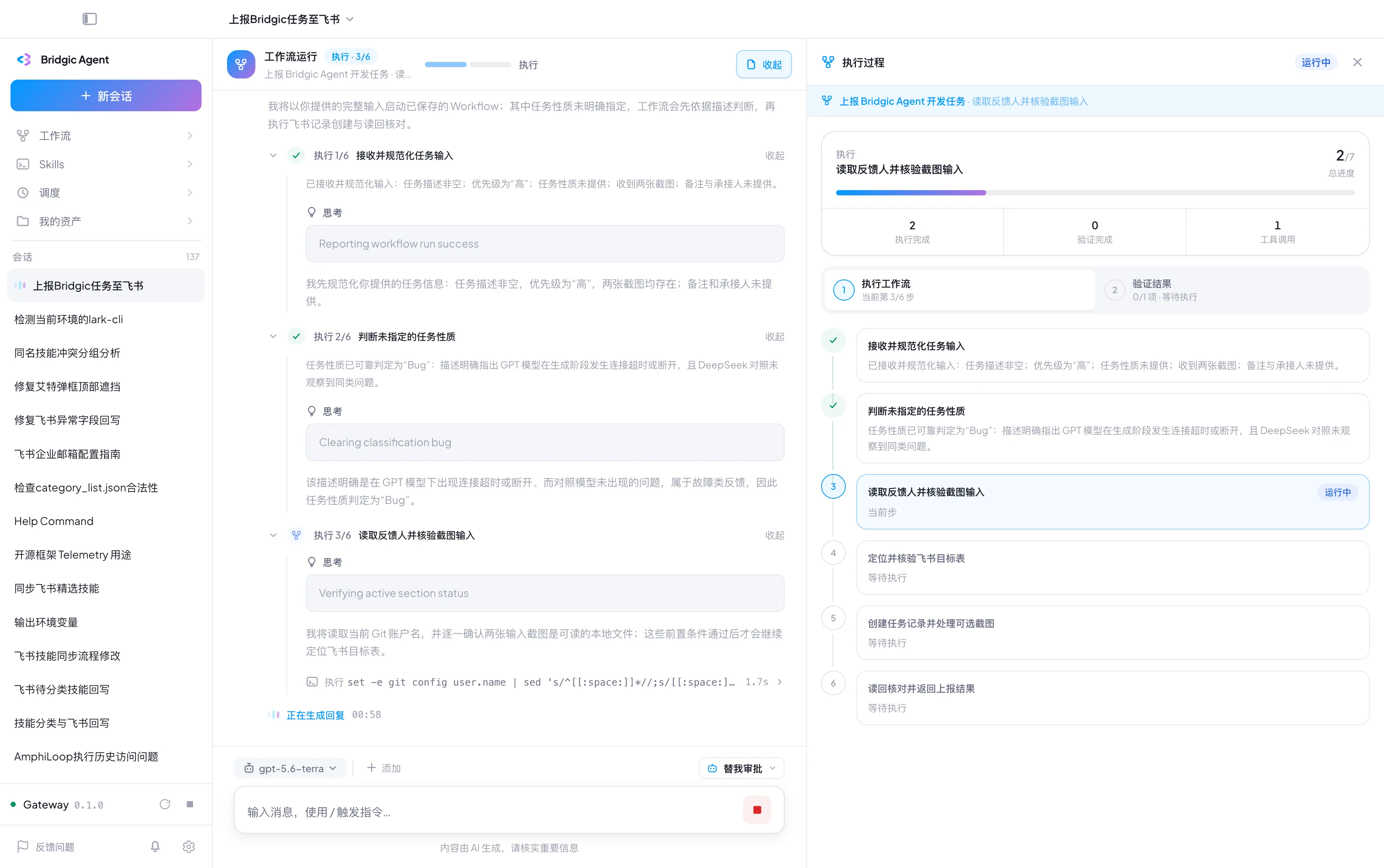Screen dimensions: 1384x868
Task: Open conversation 同名技能冲突分组分析
Action: point(106,353)
